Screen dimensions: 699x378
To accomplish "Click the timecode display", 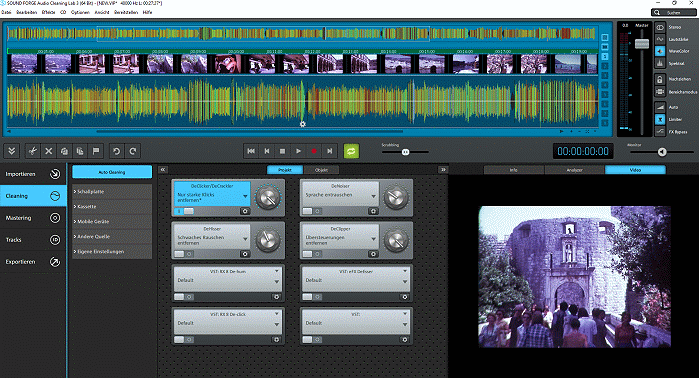I will 583,151.
